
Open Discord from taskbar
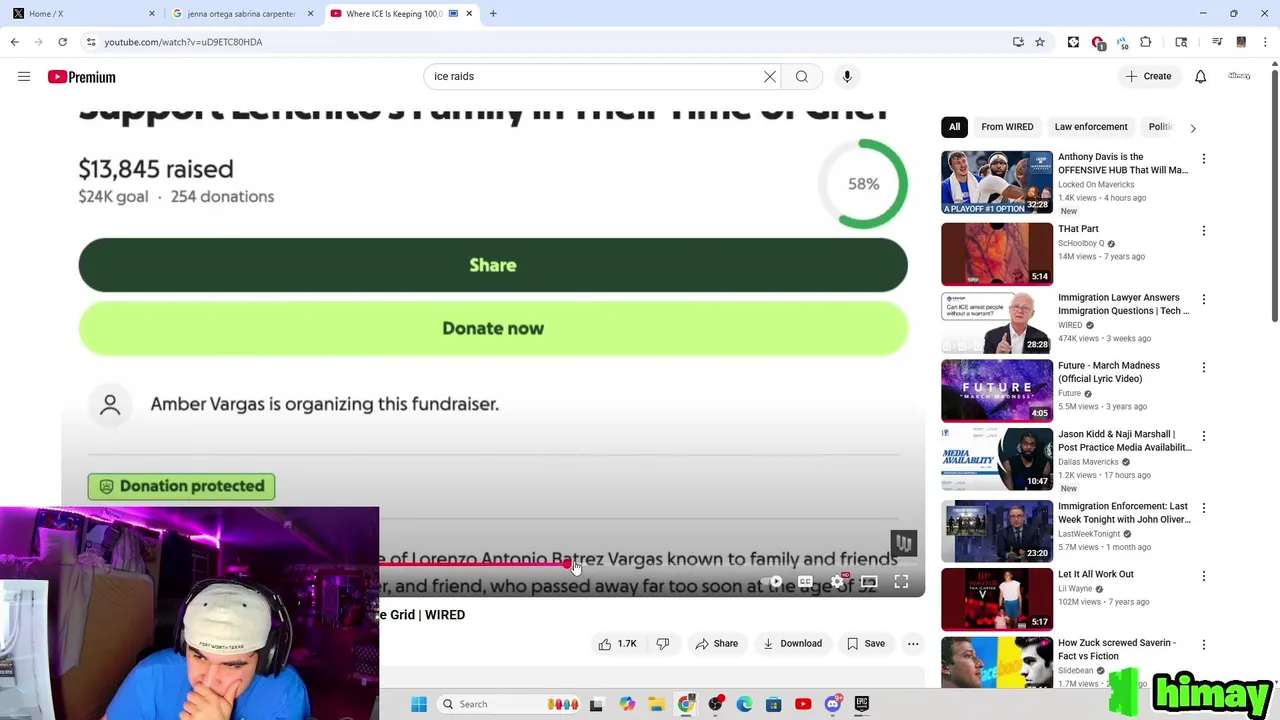tap(833, 704)
